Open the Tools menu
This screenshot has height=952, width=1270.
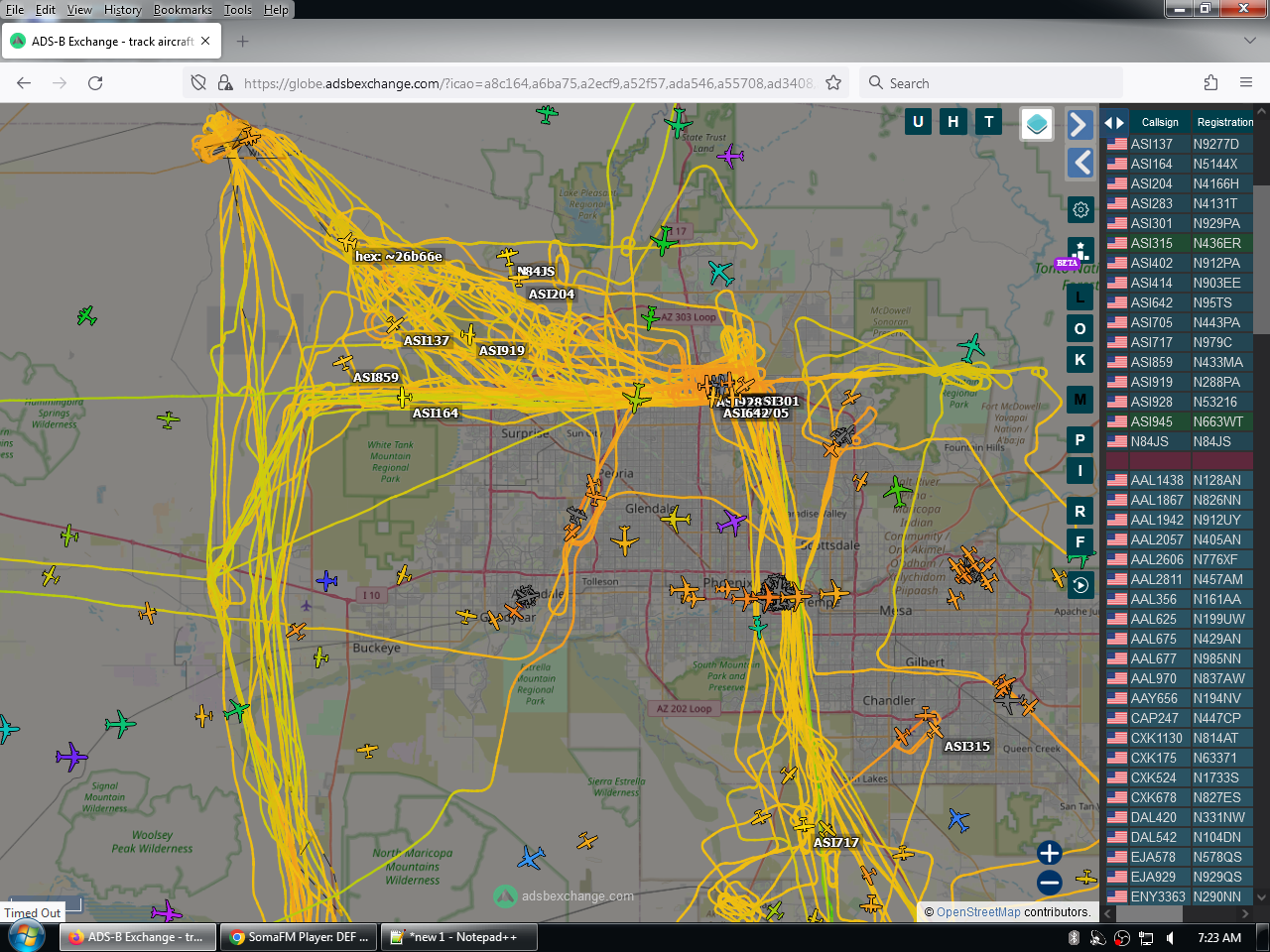tap(238, 10)
